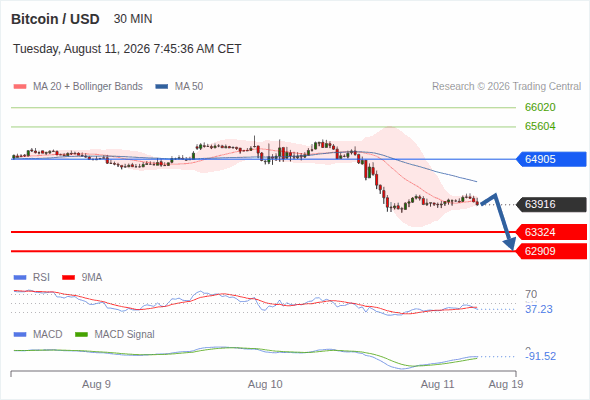
Task: Select the 30 MIN timeframe label
Action: click(x=133, y=19)
